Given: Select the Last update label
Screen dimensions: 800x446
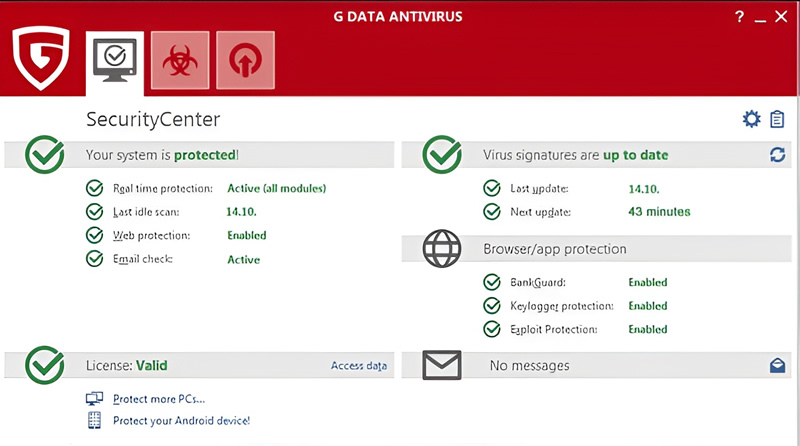Looking at the screenshot, I should click(x=539, y=189).
